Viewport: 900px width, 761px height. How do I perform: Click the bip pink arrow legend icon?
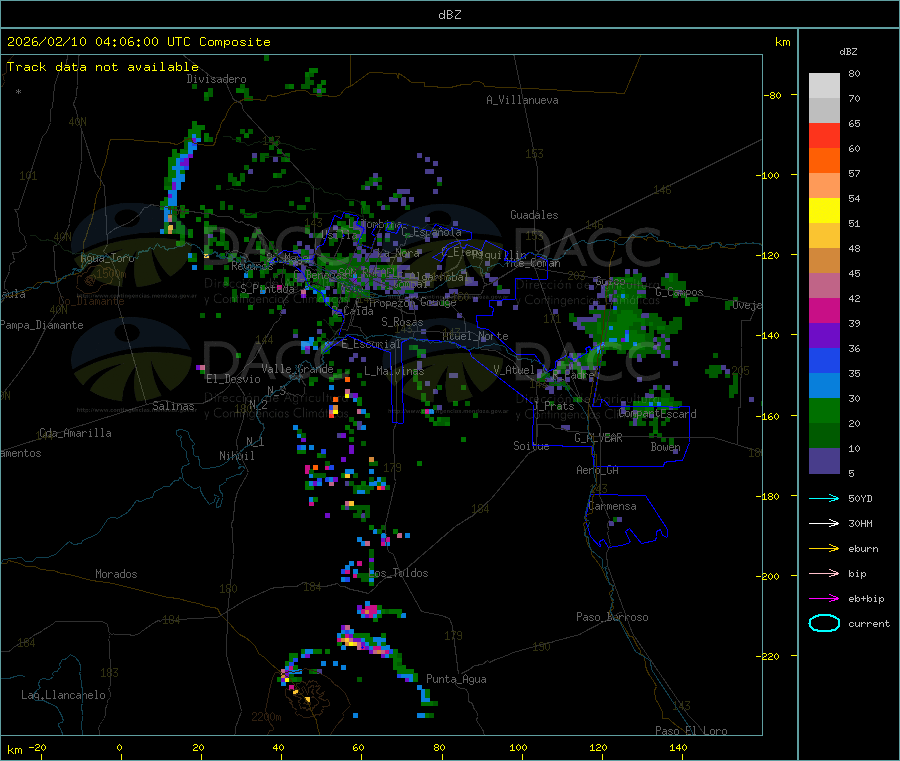point(824,573)
